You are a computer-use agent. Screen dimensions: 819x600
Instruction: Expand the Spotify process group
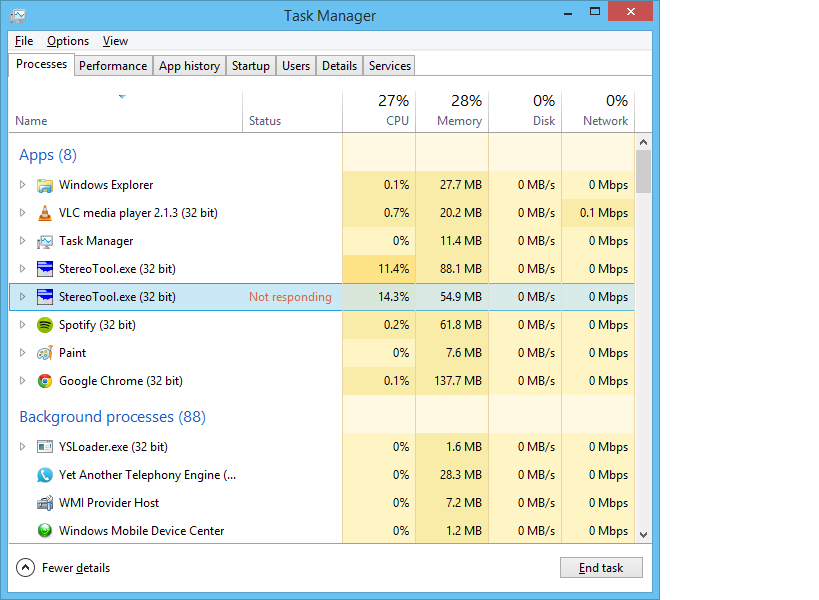(x=22, y=324)
